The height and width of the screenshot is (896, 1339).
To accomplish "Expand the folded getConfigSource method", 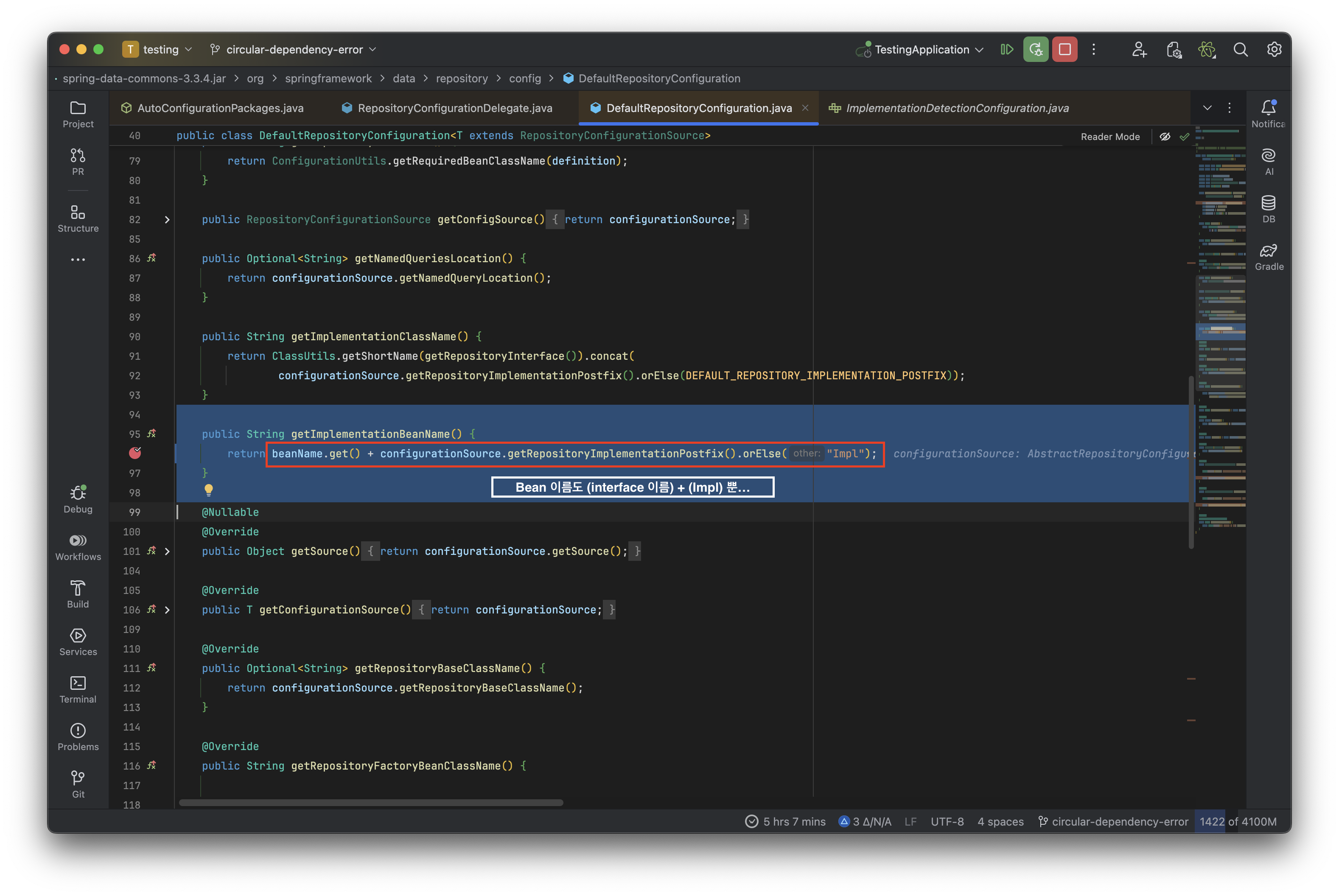I will 167,219.
